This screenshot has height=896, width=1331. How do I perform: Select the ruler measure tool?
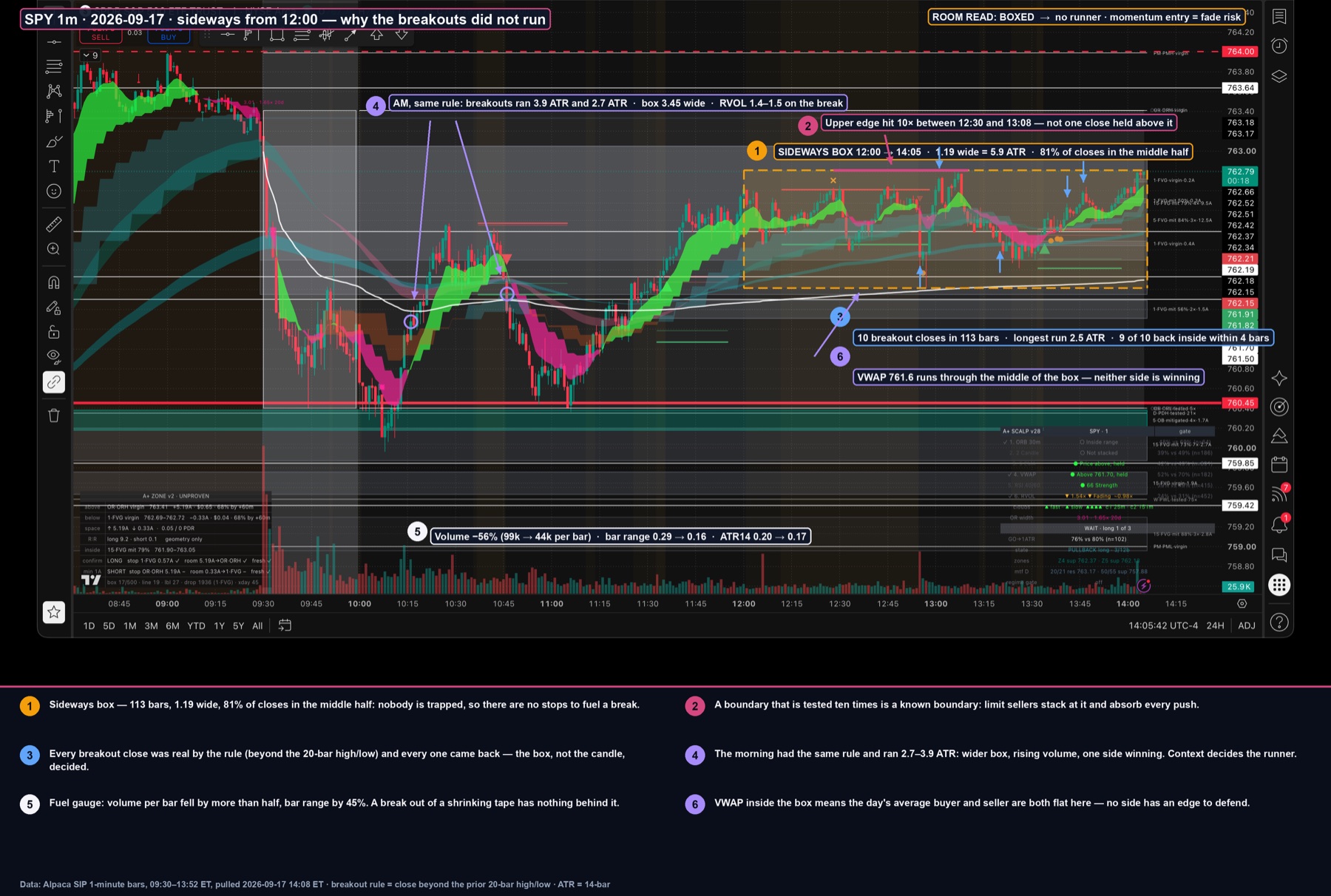54,224
